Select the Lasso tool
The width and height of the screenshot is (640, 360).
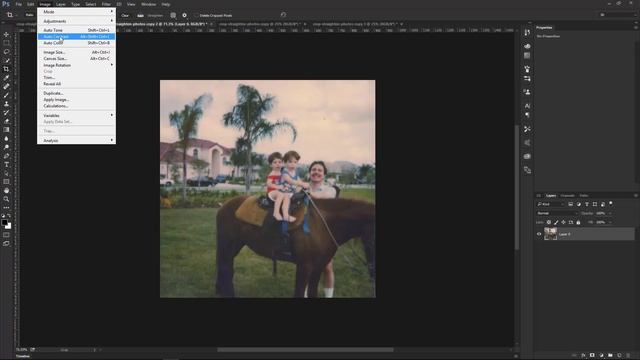point(6,52)
